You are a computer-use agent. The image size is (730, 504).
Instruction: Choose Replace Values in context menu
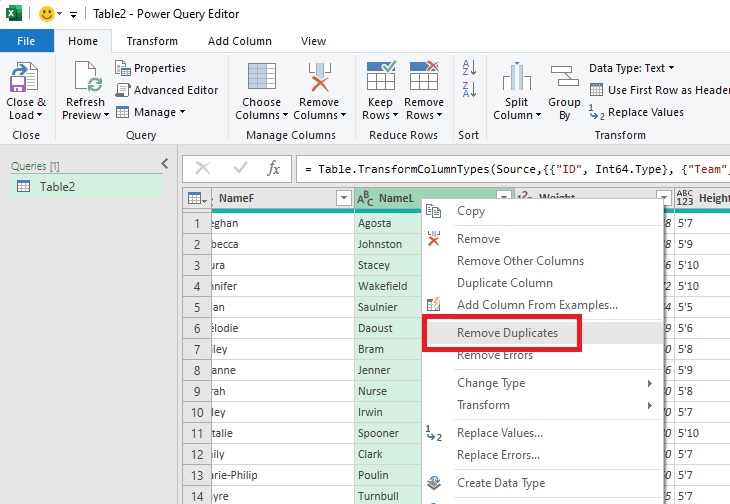click(x=543, y=433)
